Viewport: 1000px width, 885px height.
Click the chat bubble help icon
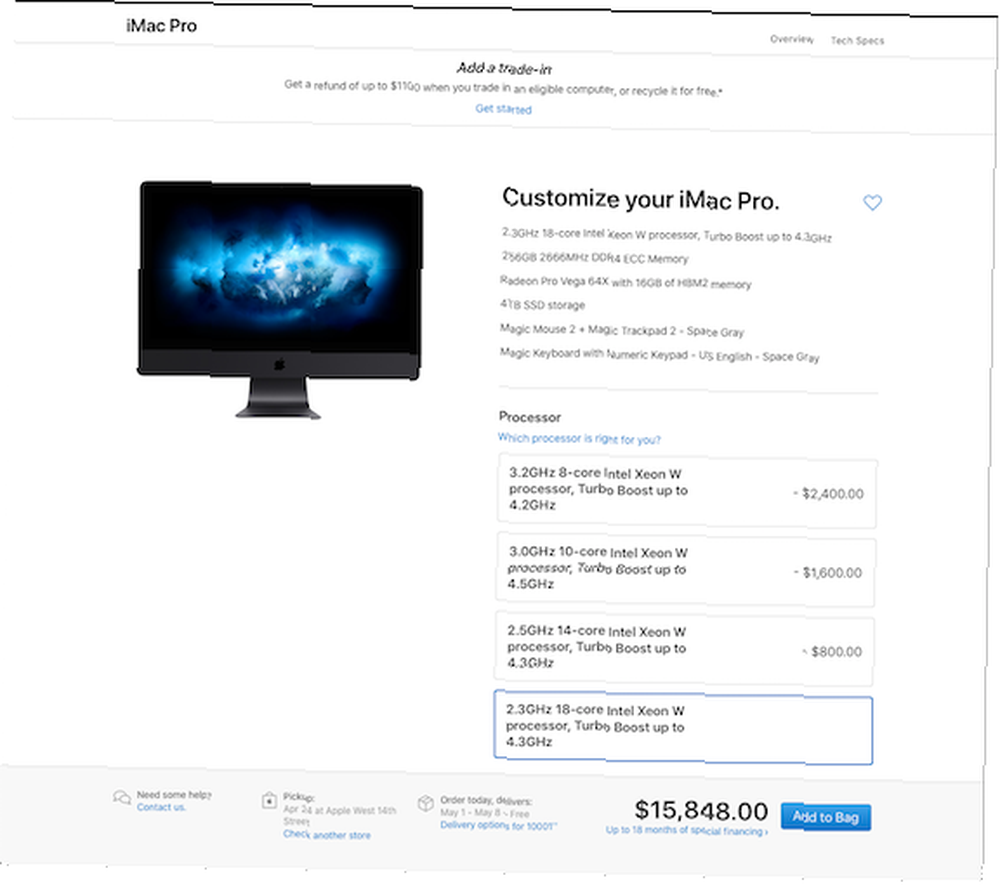[121, 797]
